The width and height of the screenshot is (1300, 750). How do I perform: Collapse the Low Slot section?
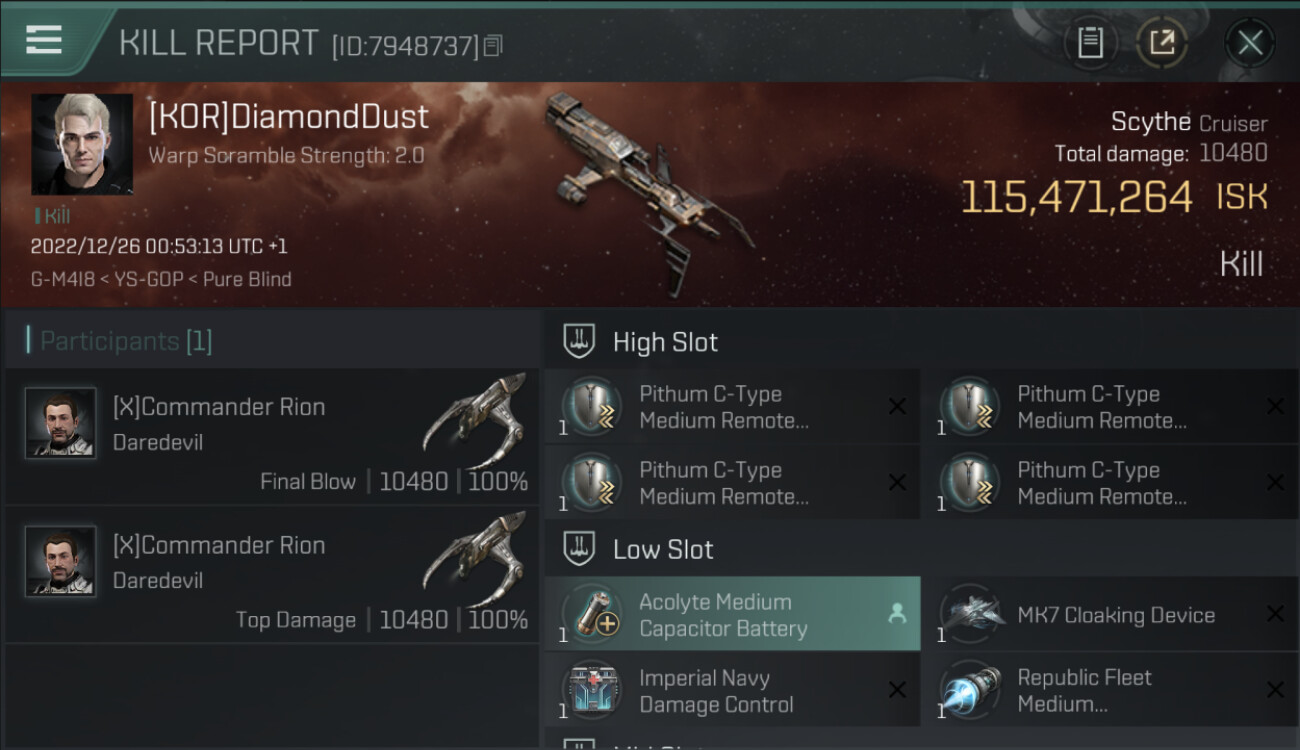(x=663, y=549)
